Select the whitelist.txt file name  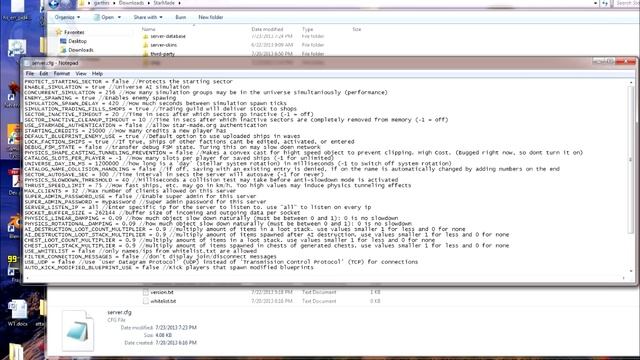click(163, 301)
